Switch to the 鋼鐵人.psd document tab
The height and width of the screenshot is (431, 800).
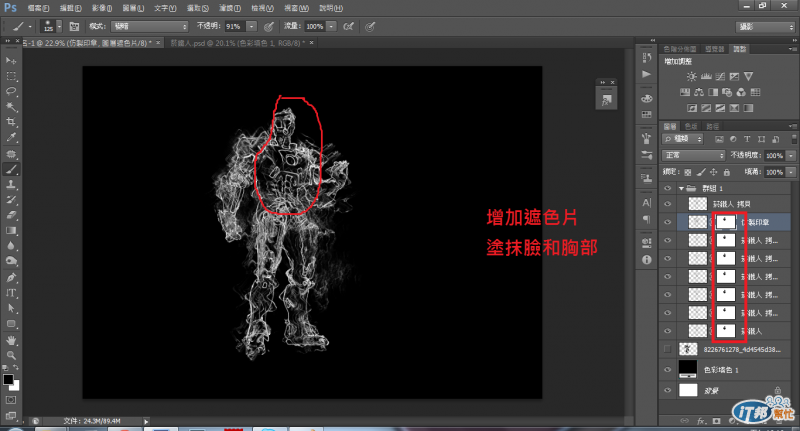tap(237, 43)
